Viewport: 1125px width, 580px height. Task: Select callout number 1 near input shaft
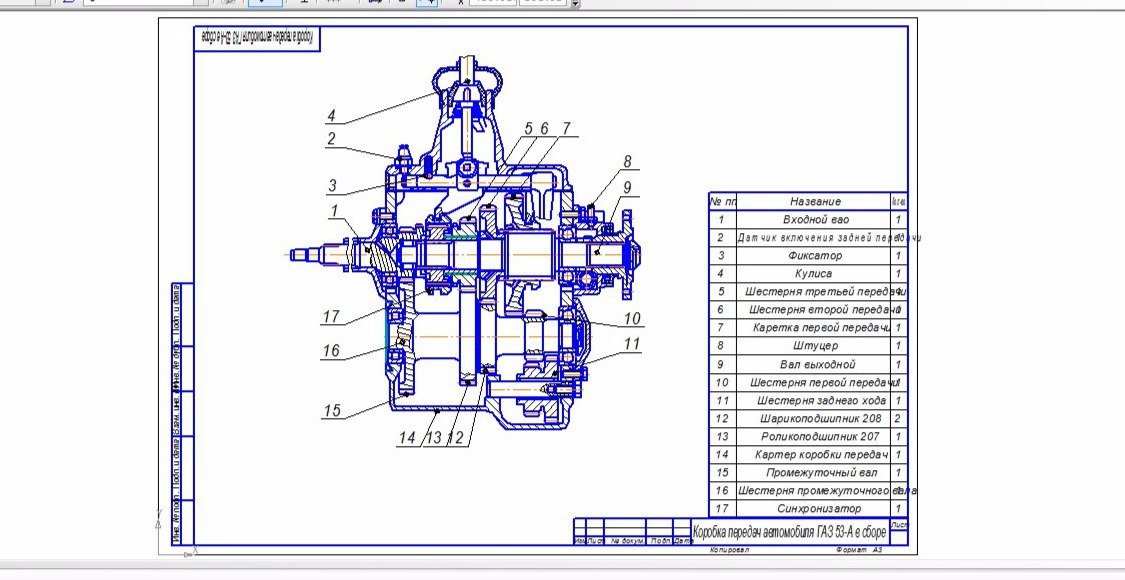[335, 210]
